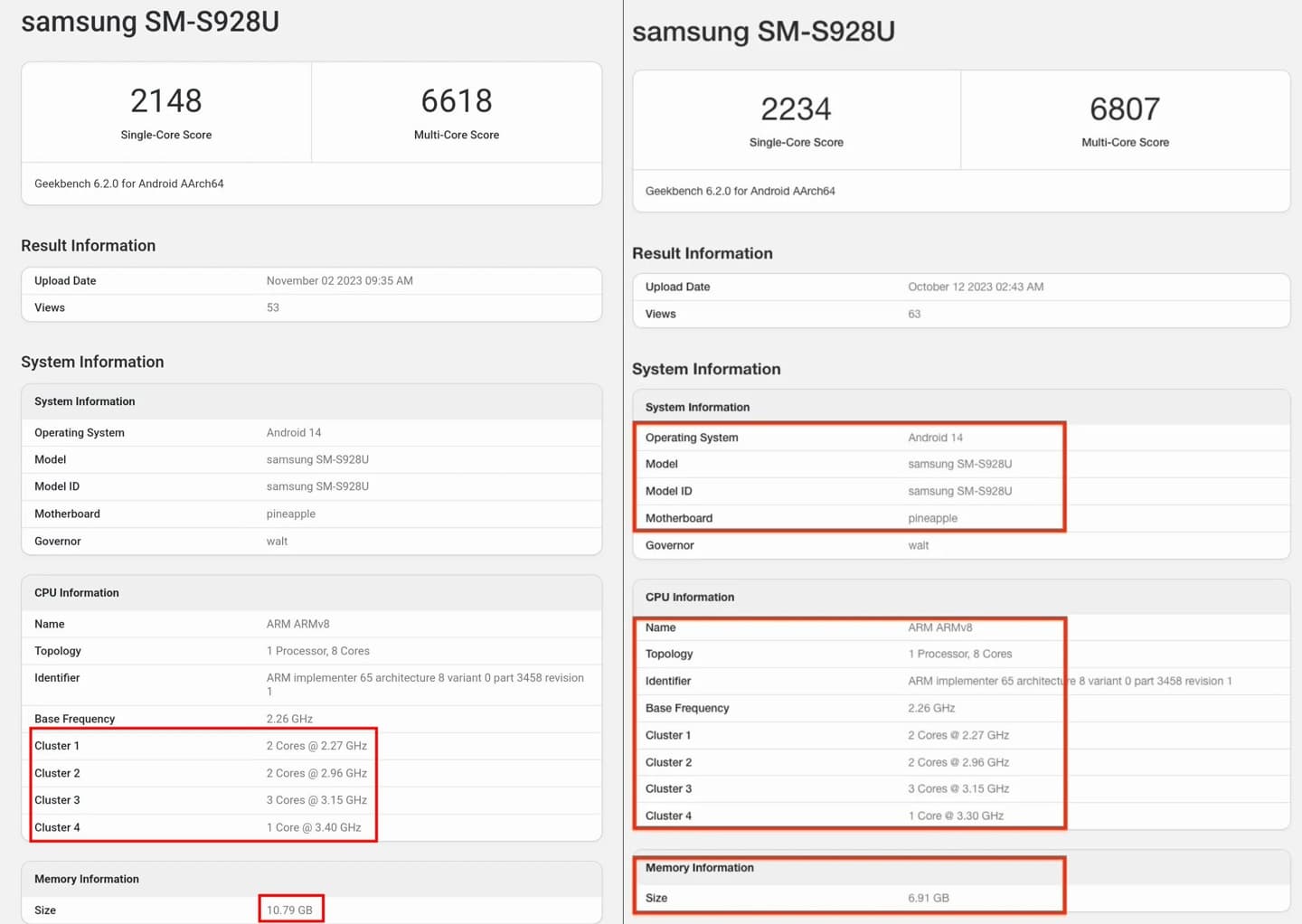Click the left CPU Information table header
The image size is (1302, 924).
(x=311, y=593)
